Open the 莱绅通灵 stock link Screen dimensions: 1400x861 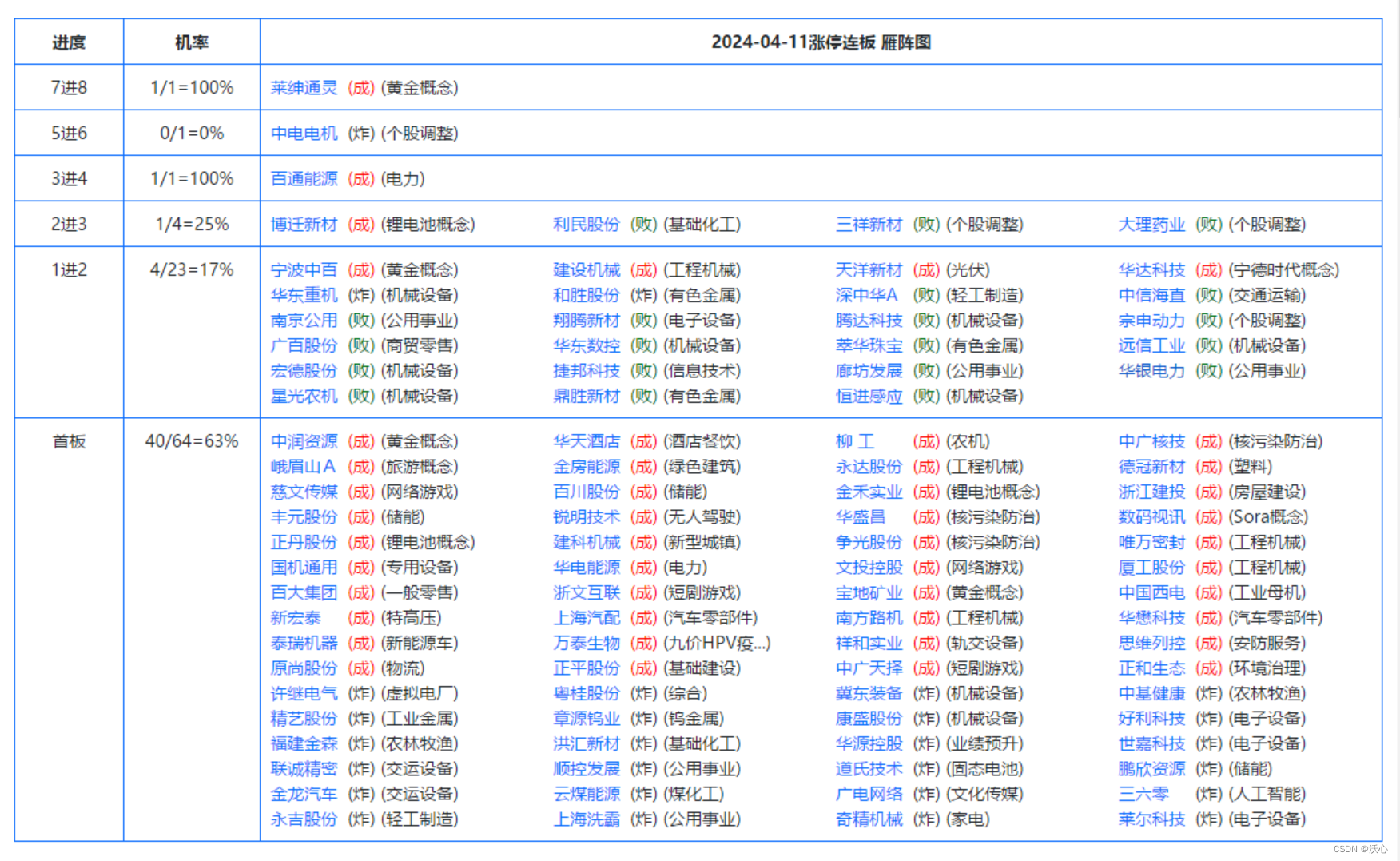point(304,88)
